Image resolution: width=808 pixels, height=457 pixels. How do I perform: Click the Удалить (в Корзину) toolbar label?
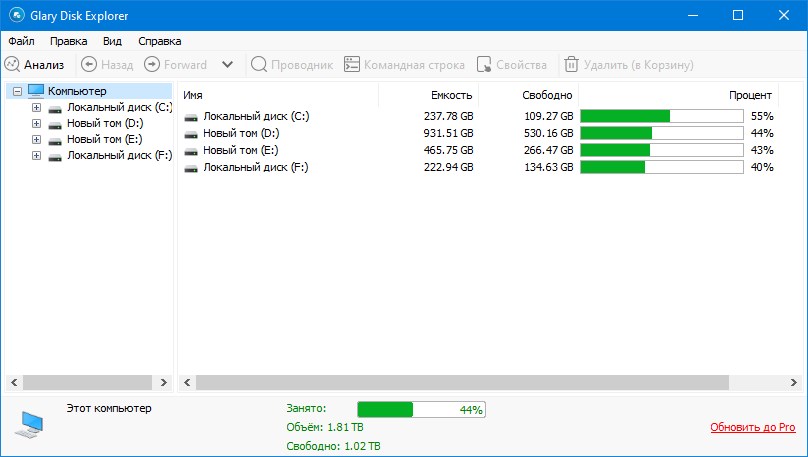pyautogui.click(x=638, y=65)
